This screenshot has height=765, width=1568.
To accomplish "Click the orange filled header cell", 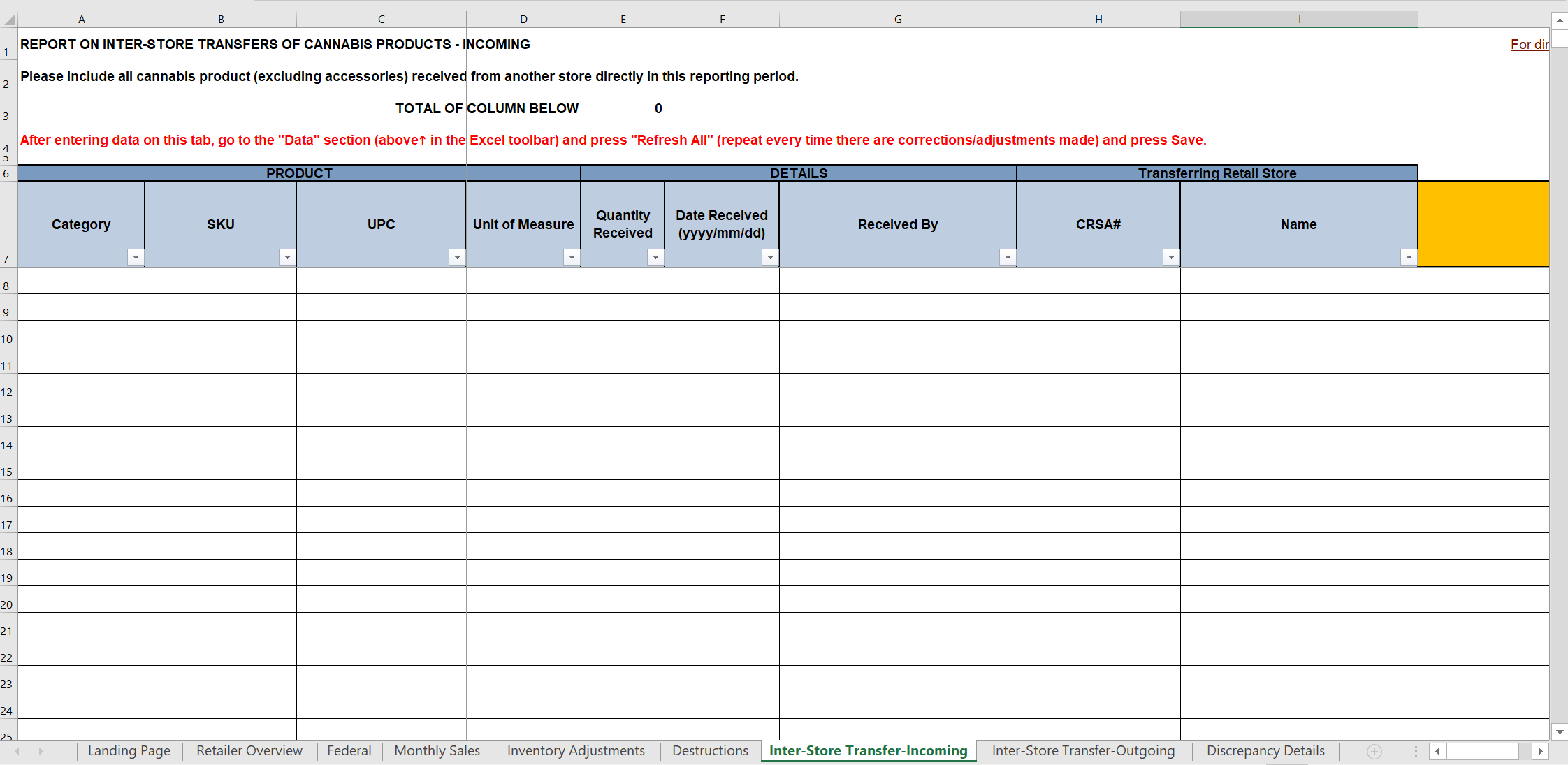I will click(1483, 224).
